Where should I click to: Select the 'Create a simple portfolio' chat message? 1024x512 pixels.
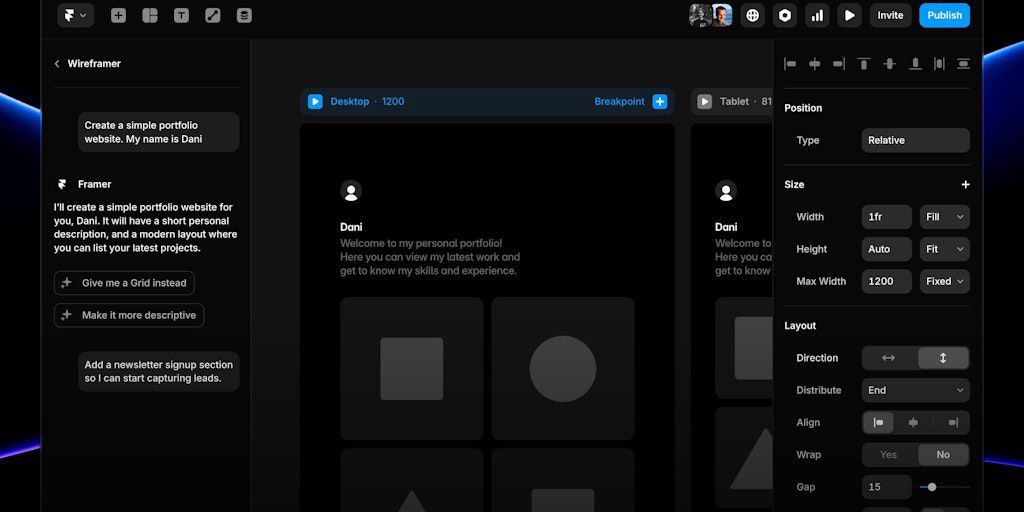(159, 132)
